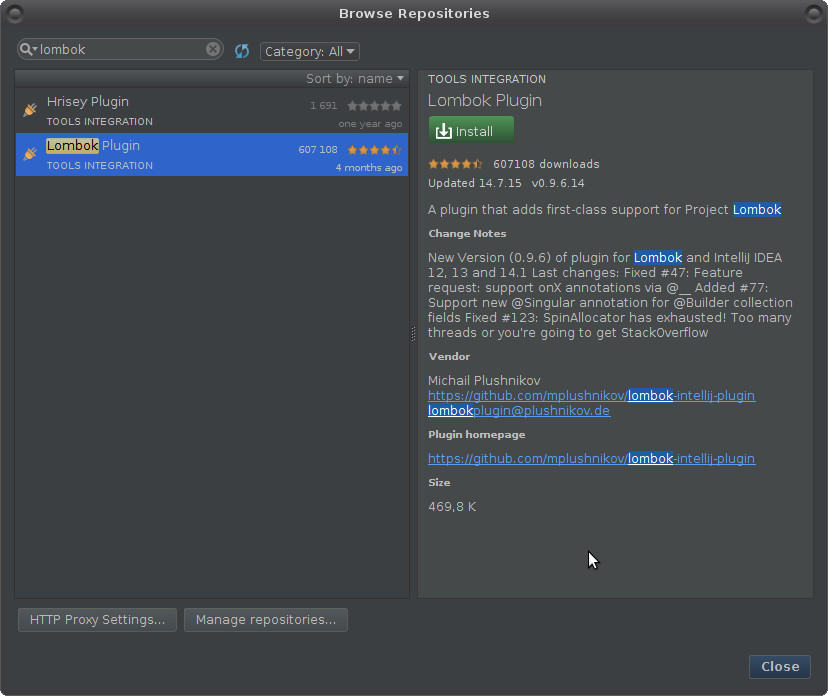Click the window icon in top-right corner
The height and width of the screenshot is (696, 828).
(x=812, y=13)
